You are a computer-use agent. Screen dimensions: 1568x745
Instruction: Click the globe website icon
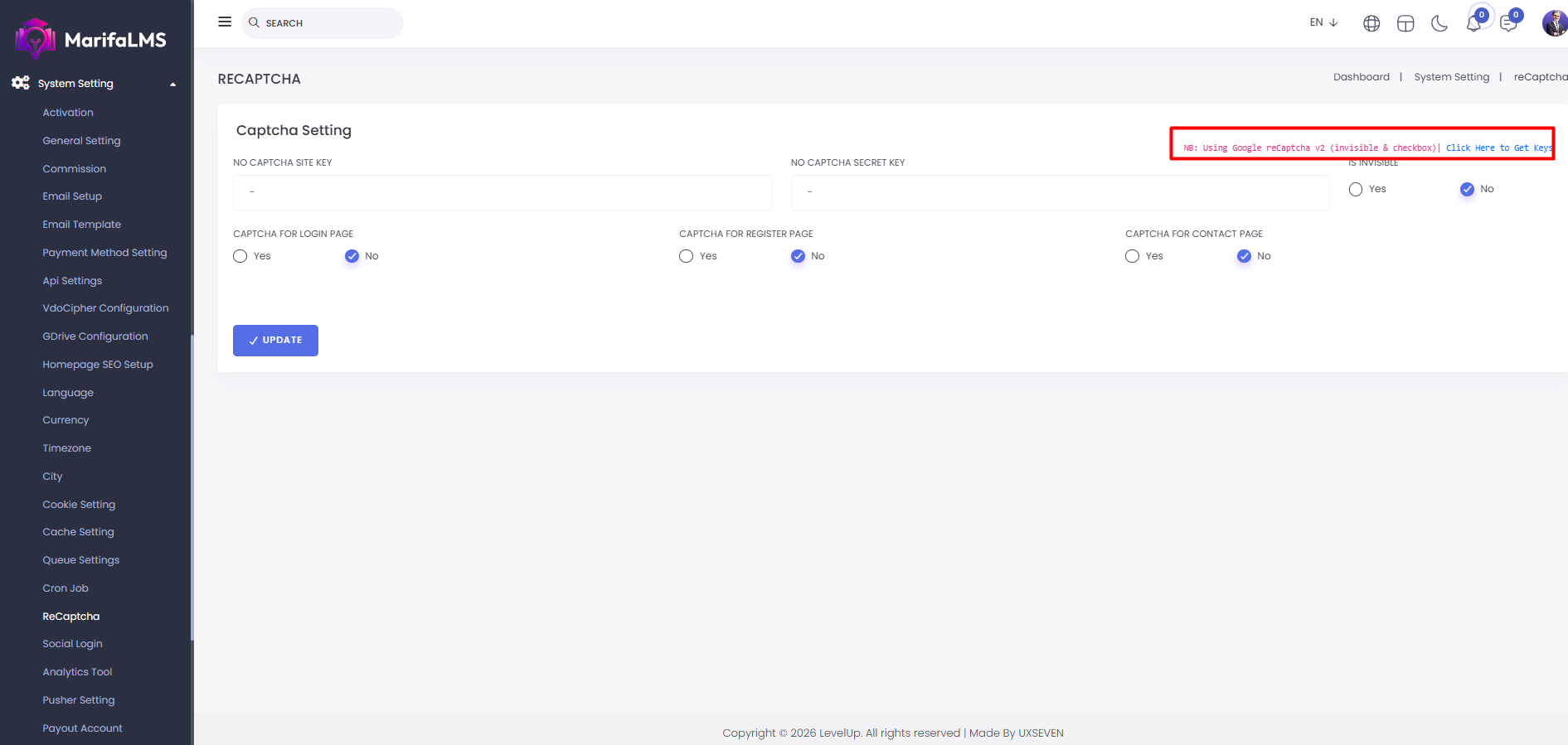(1371, 24)
